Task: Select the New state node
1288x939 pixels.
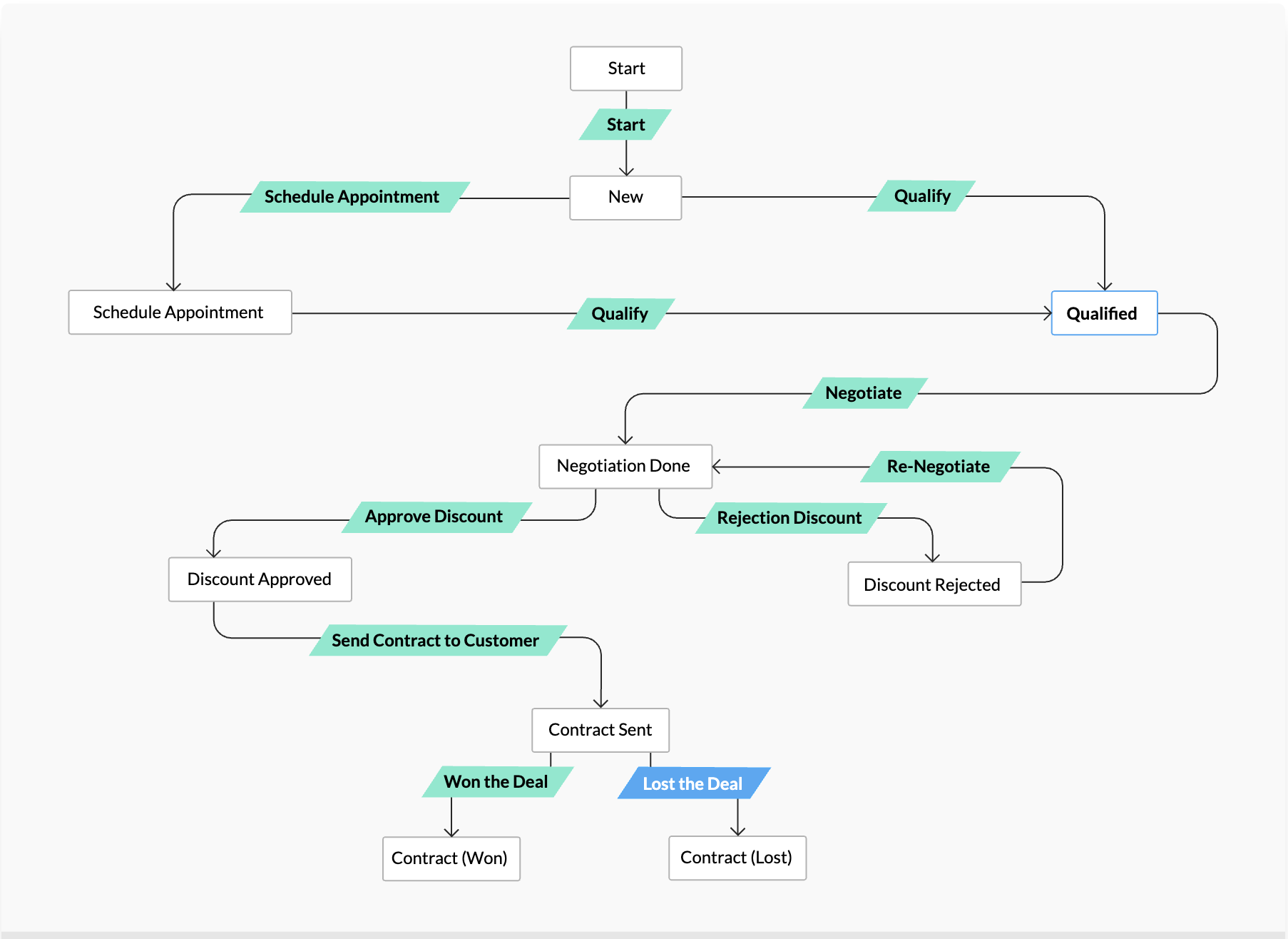Action: coord(625,197)
